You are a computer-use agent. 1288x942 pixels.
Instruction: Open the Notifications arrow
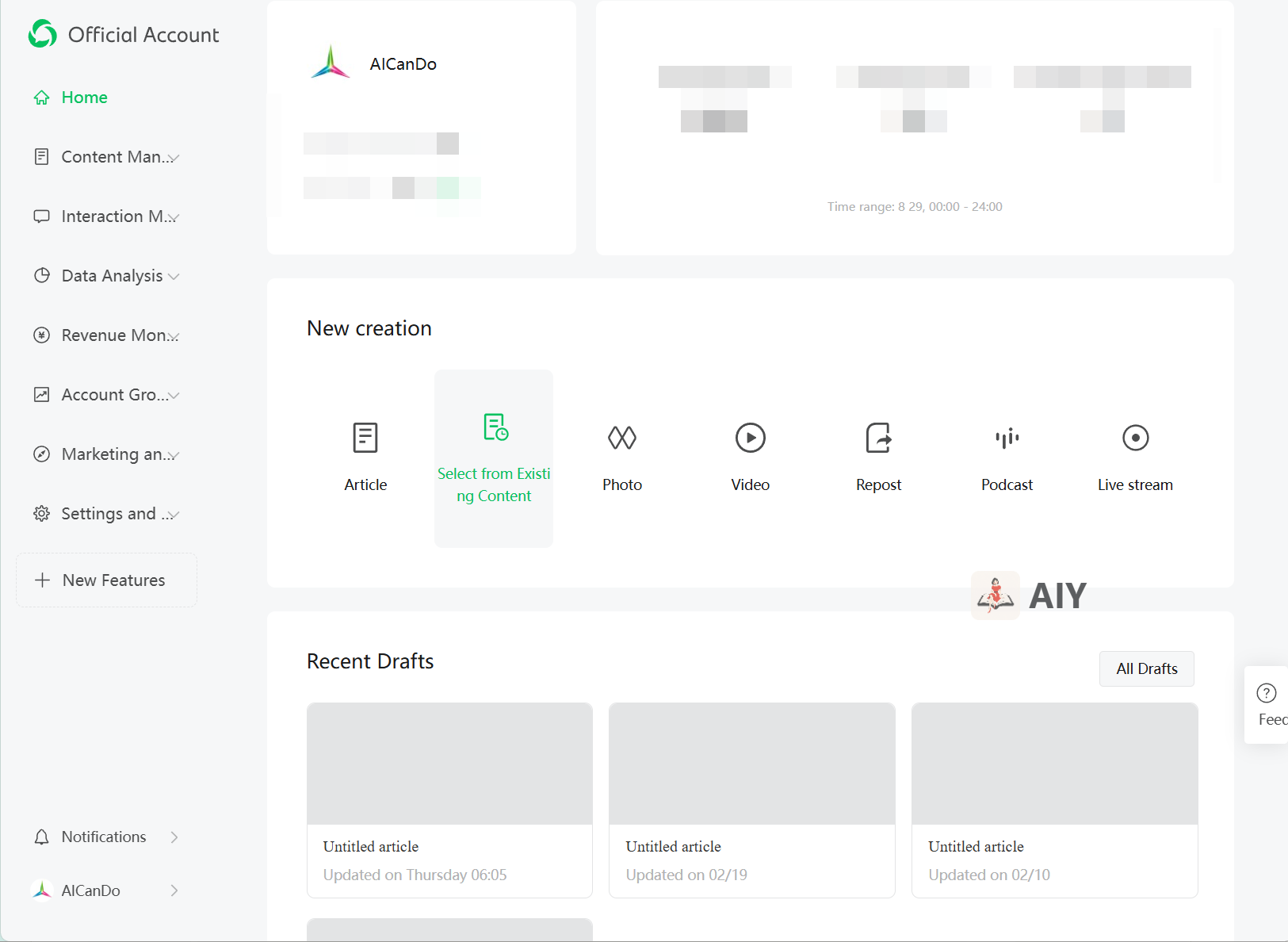(x=174, y=837)
